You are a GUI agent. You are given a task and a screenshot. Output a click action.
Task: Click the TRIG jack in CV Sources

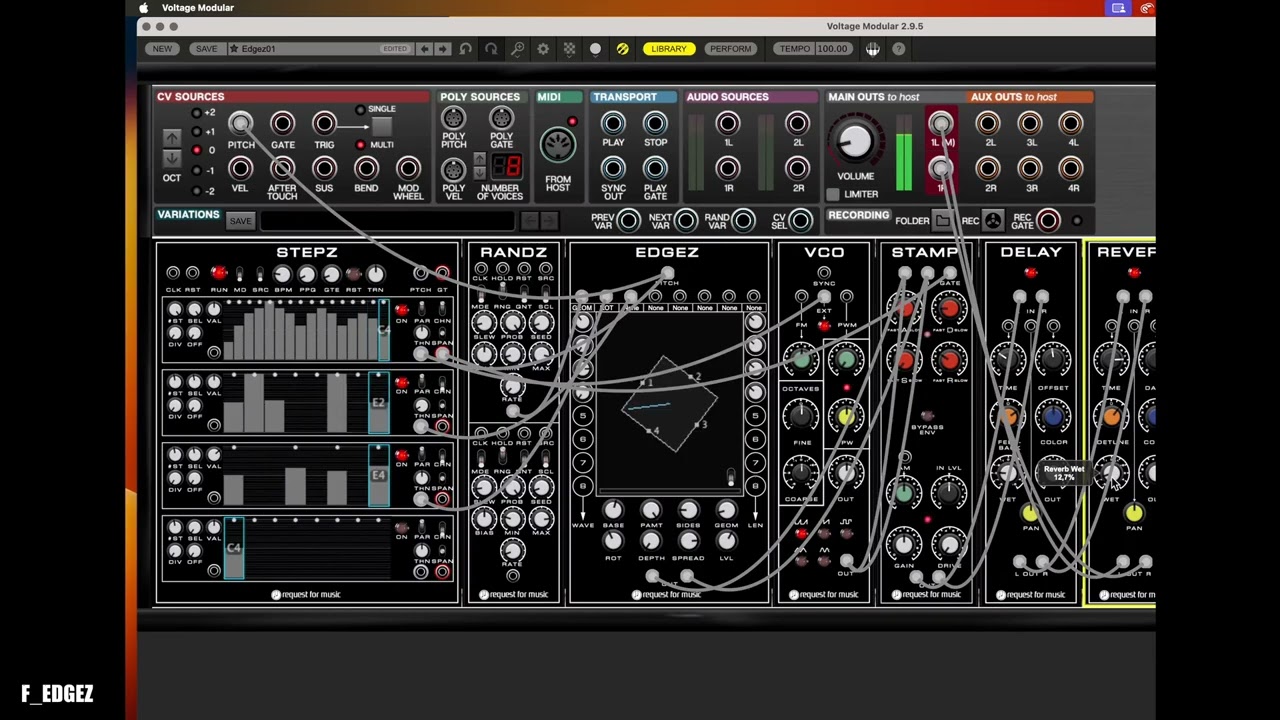(324, 124)
